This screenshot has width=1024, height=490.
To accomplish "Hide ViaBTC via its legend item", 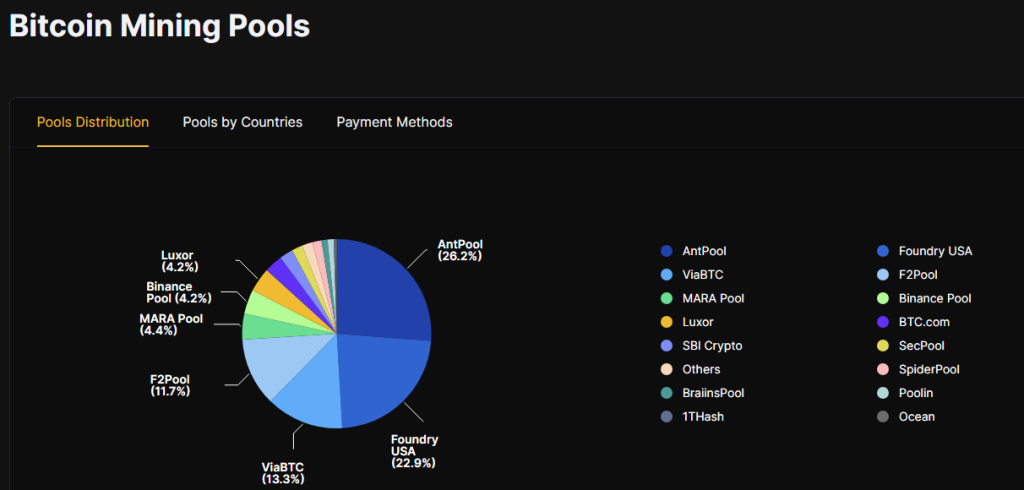I will point(704,275).
